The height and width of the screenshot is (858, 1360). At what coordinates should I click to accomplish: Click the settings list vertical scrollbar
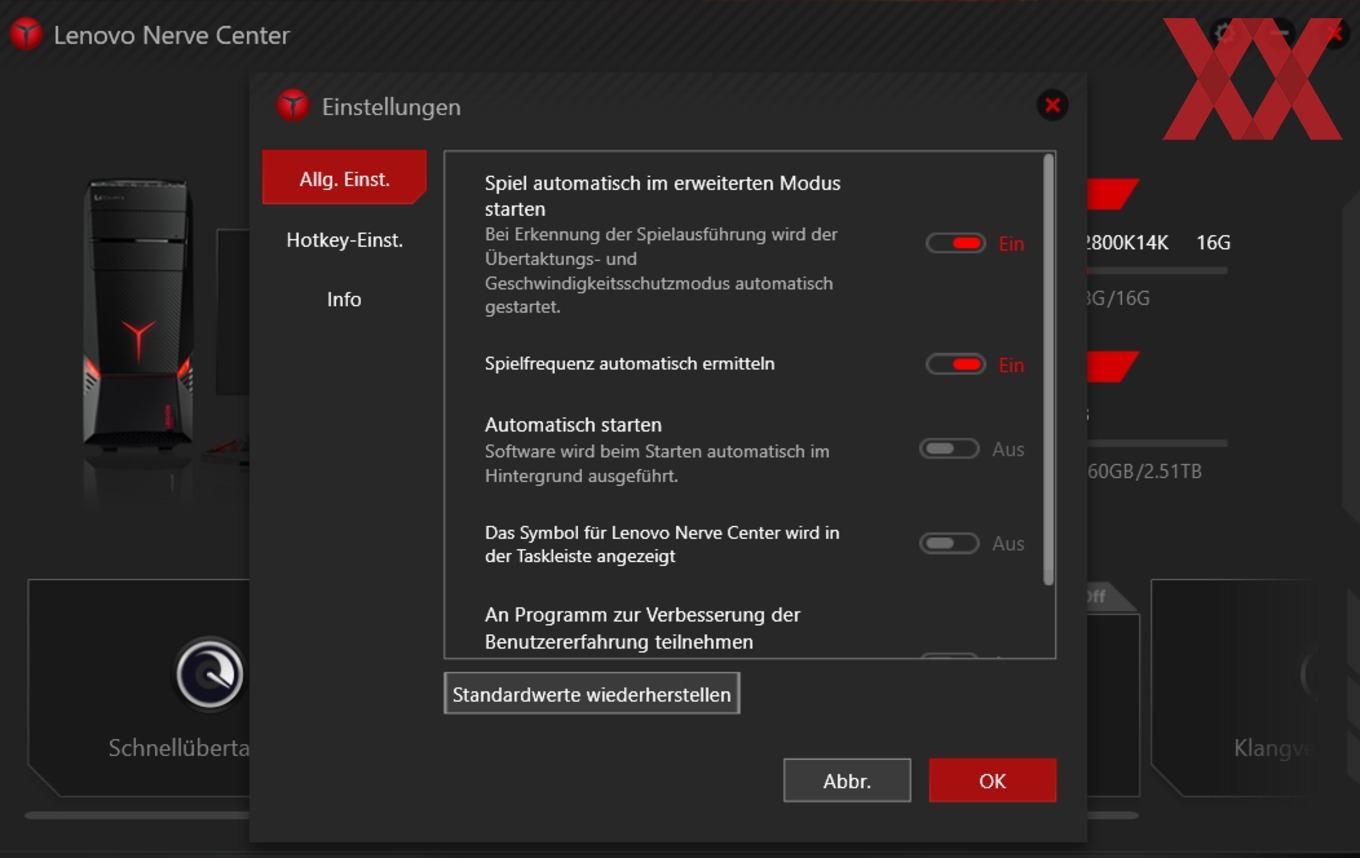point(1048,370)
